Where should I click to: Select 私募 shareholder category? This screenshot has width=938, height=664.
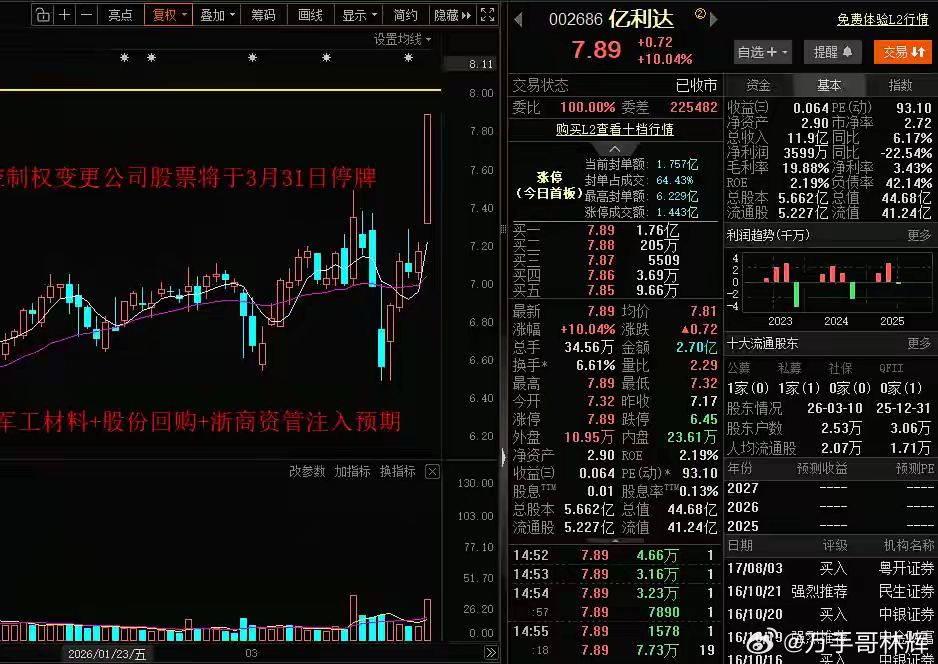[789, 368]
